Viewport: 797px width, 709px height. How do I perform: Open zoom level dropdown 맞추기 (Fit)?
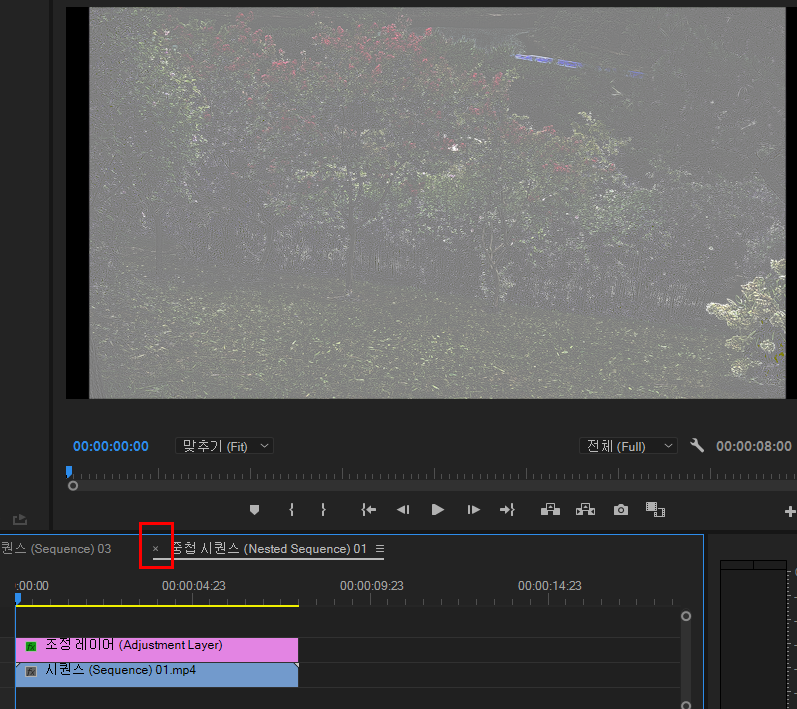click(x=225, y=446)
